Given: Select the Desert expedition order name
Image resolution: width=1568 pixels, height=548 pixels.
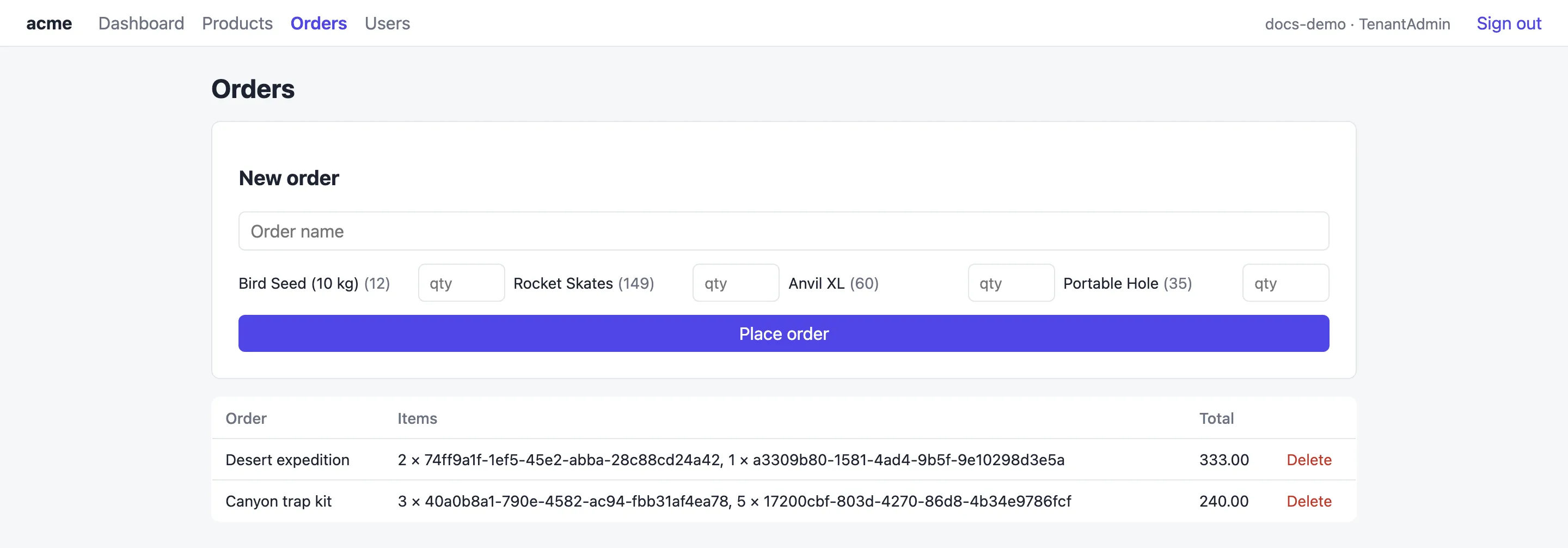Looking at the screenshot, I should point(287,460).
